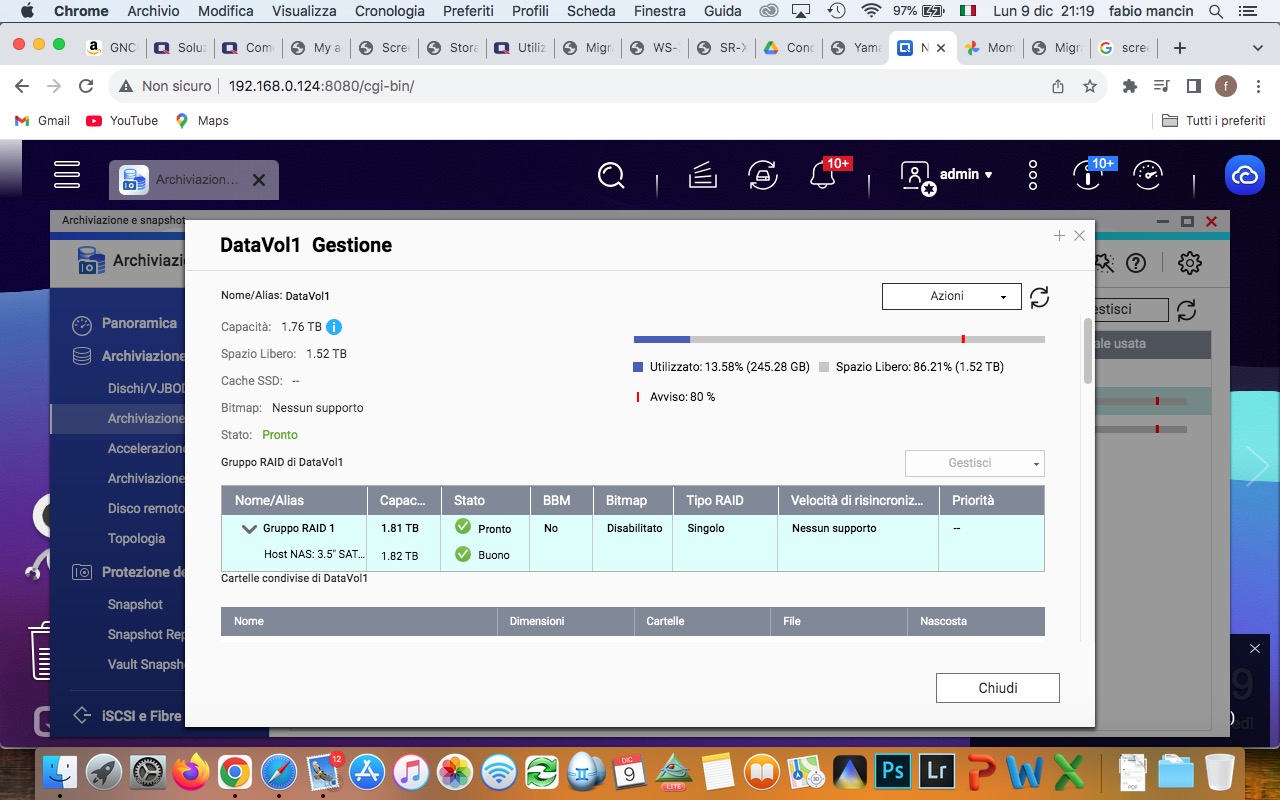
Task: Collapse the Gruppo RAID 1 row
Action: pyautogui.click(x=249, y=529)
